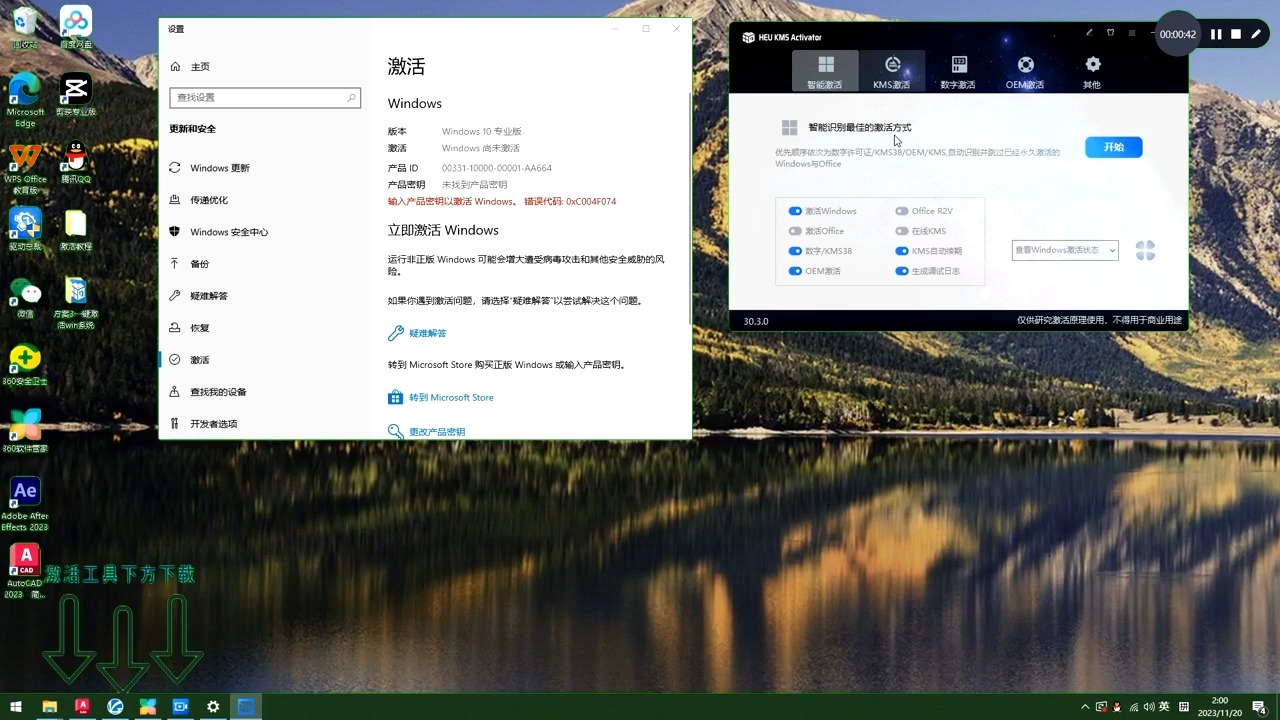Open the Adobe After Effects 2023 icon
The image size is (1280, 720).
(x=25, y=504)
